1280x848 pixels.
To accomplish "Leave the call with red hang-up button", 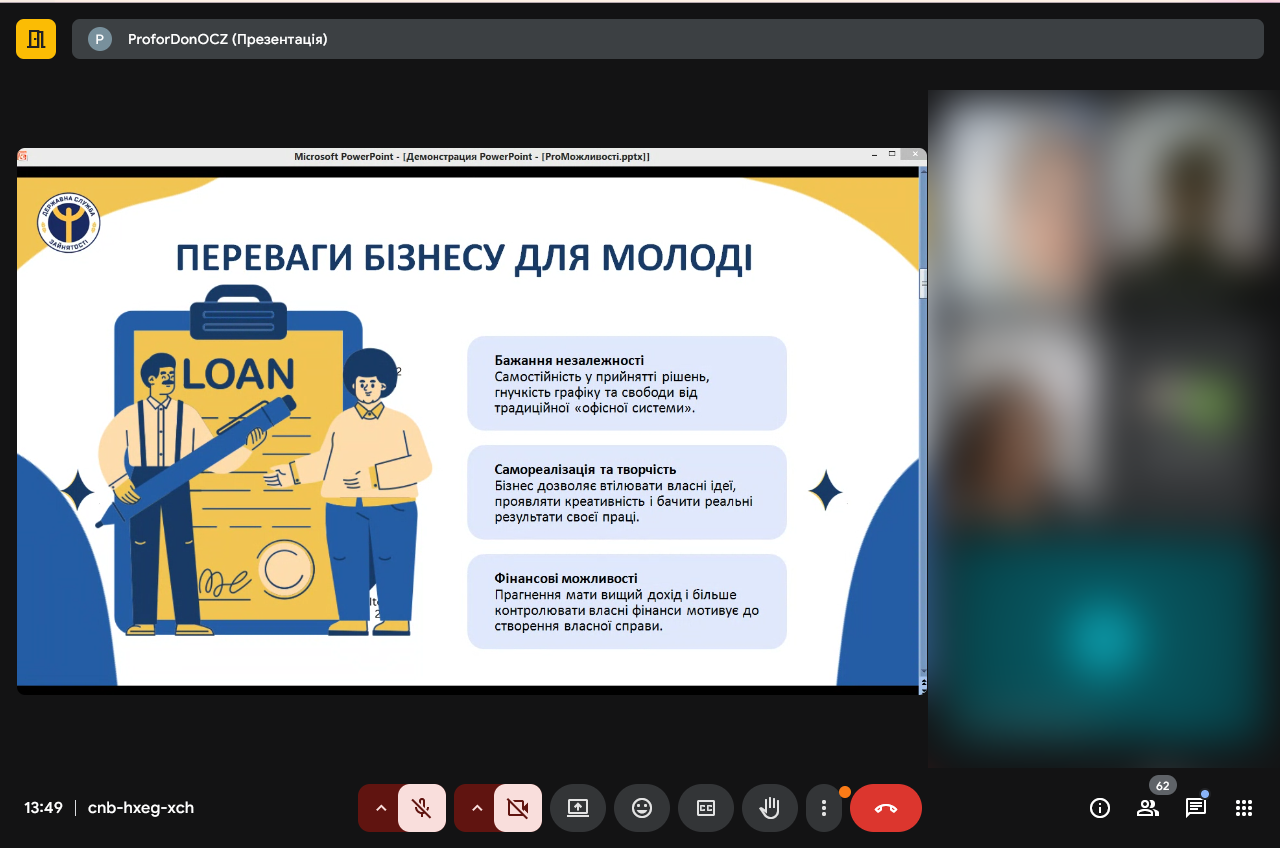I will pyautogui.click(x=886, y=808).
